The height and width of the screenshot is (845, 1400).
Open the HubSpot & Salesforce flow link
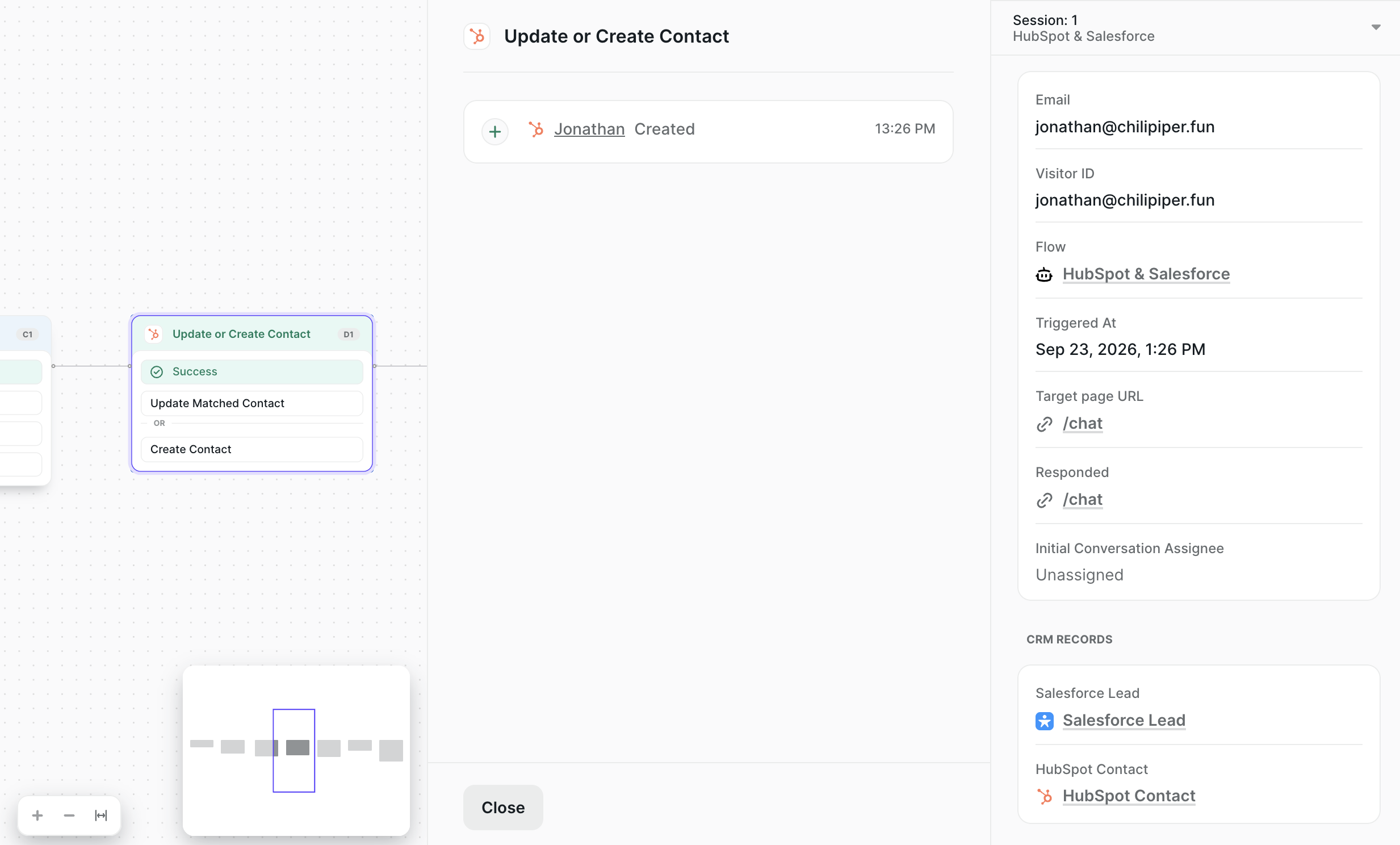click(x=1146, y=274)
